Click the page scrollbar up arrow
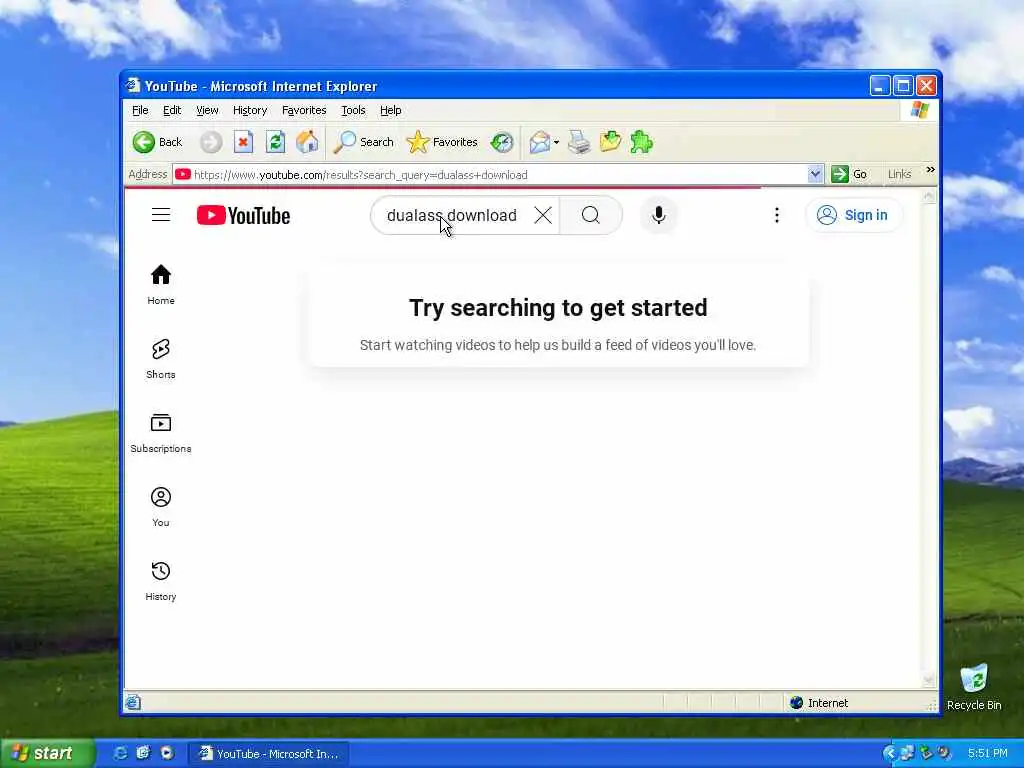The height and width of the screenshot is (768, 1024). pyautogui.click(x=929, y=196)
